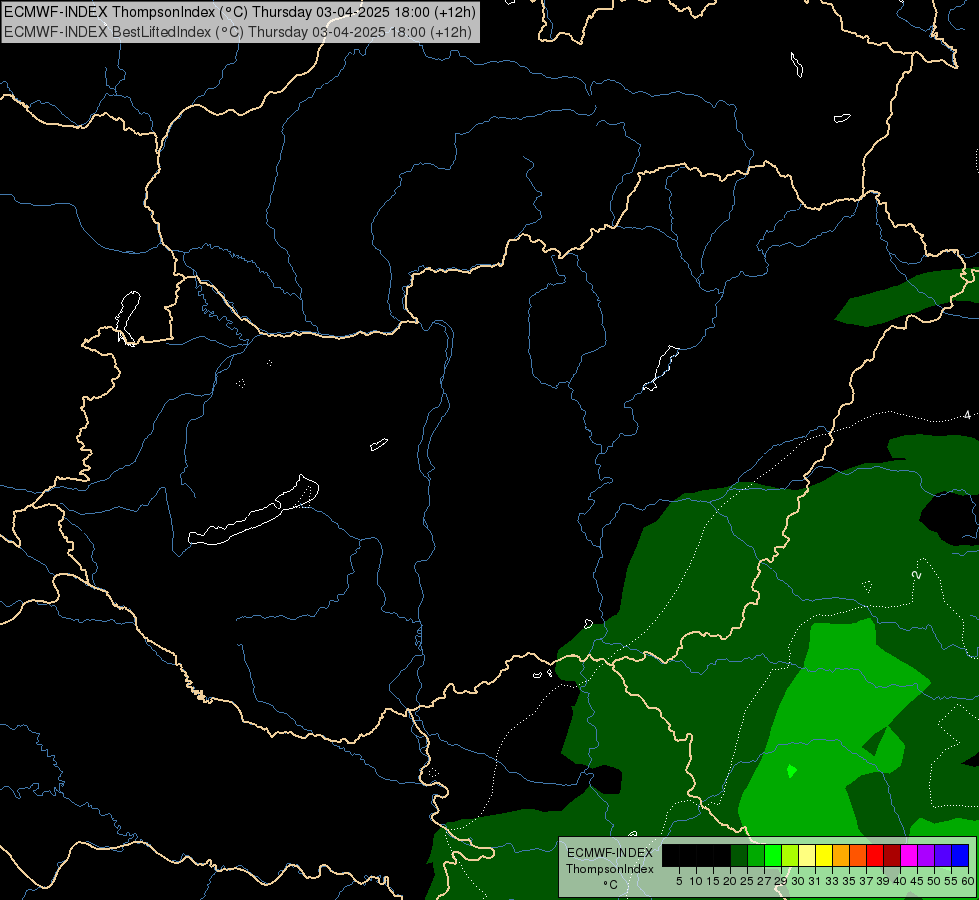Click the legend scale value '60'
The image size is (979, 900).
[x=968, y=881]
